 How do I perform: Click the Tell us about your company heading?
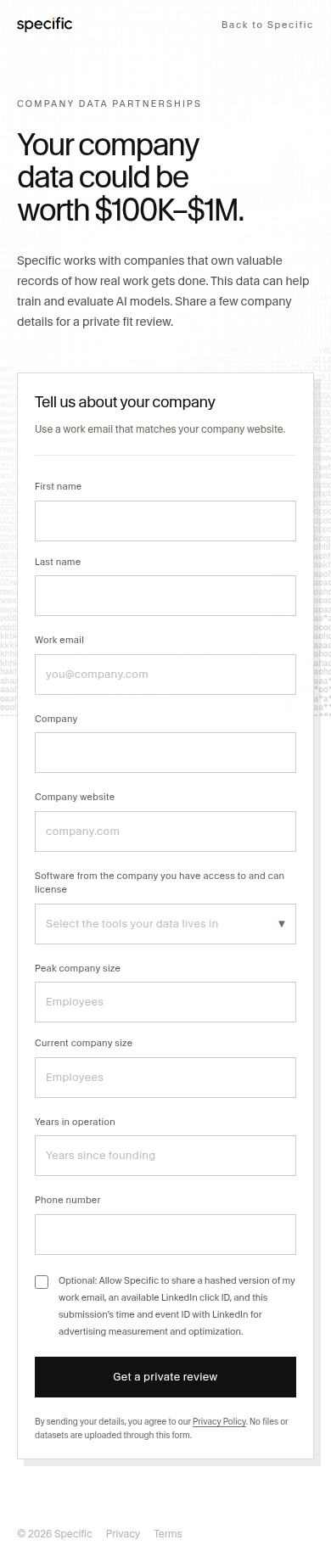(125, 402)
